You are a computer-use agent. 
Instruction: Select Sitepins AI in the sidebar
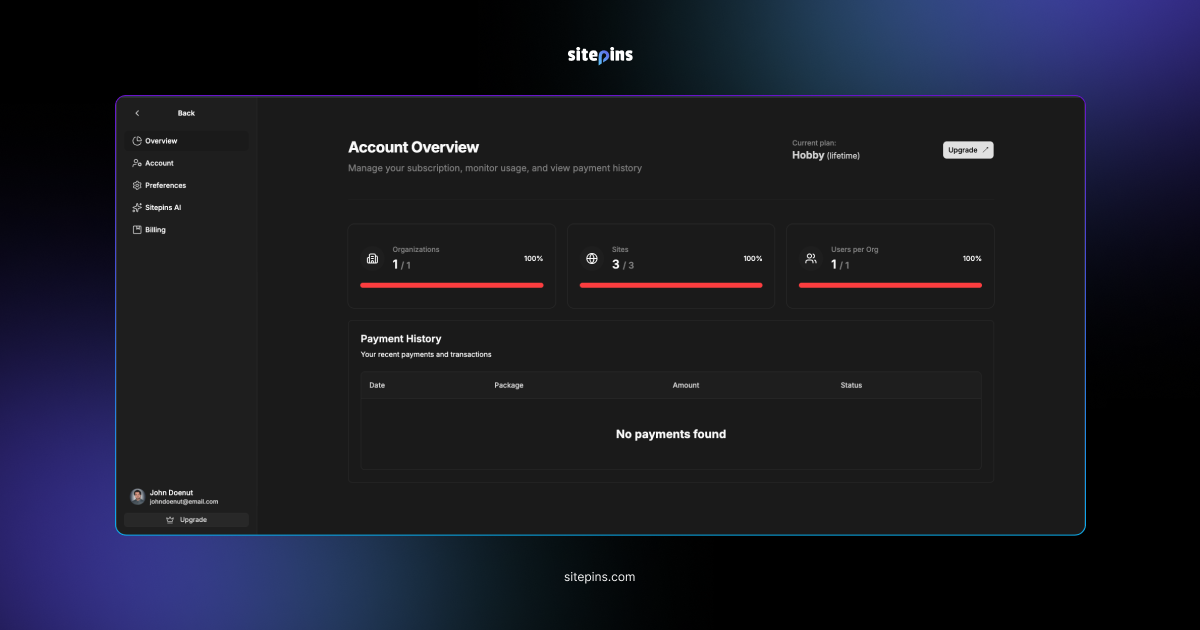click(x=163, y=207)
